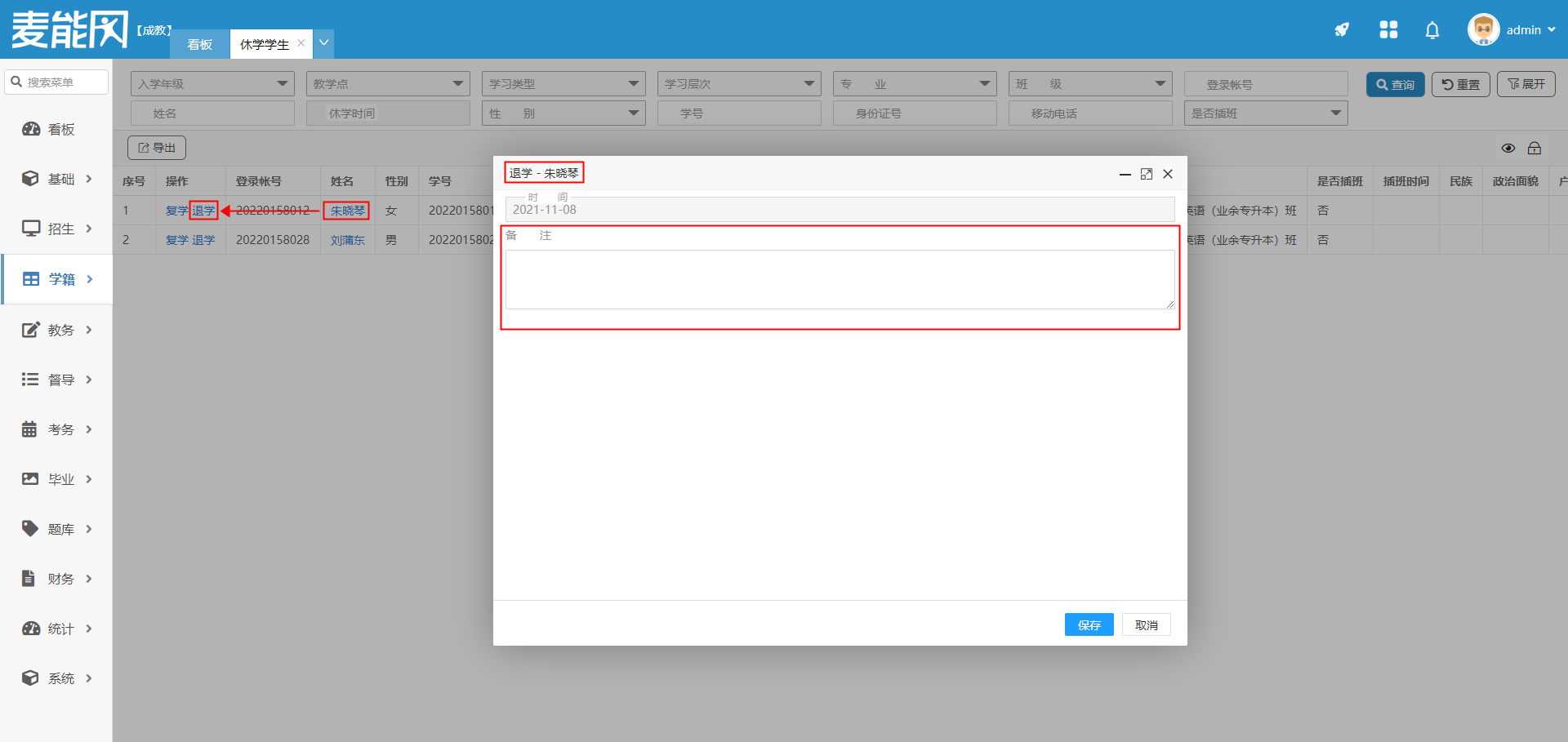Open the tab list dropdown arrow
The image size is (1568, 742).
(x=324, y=43)
